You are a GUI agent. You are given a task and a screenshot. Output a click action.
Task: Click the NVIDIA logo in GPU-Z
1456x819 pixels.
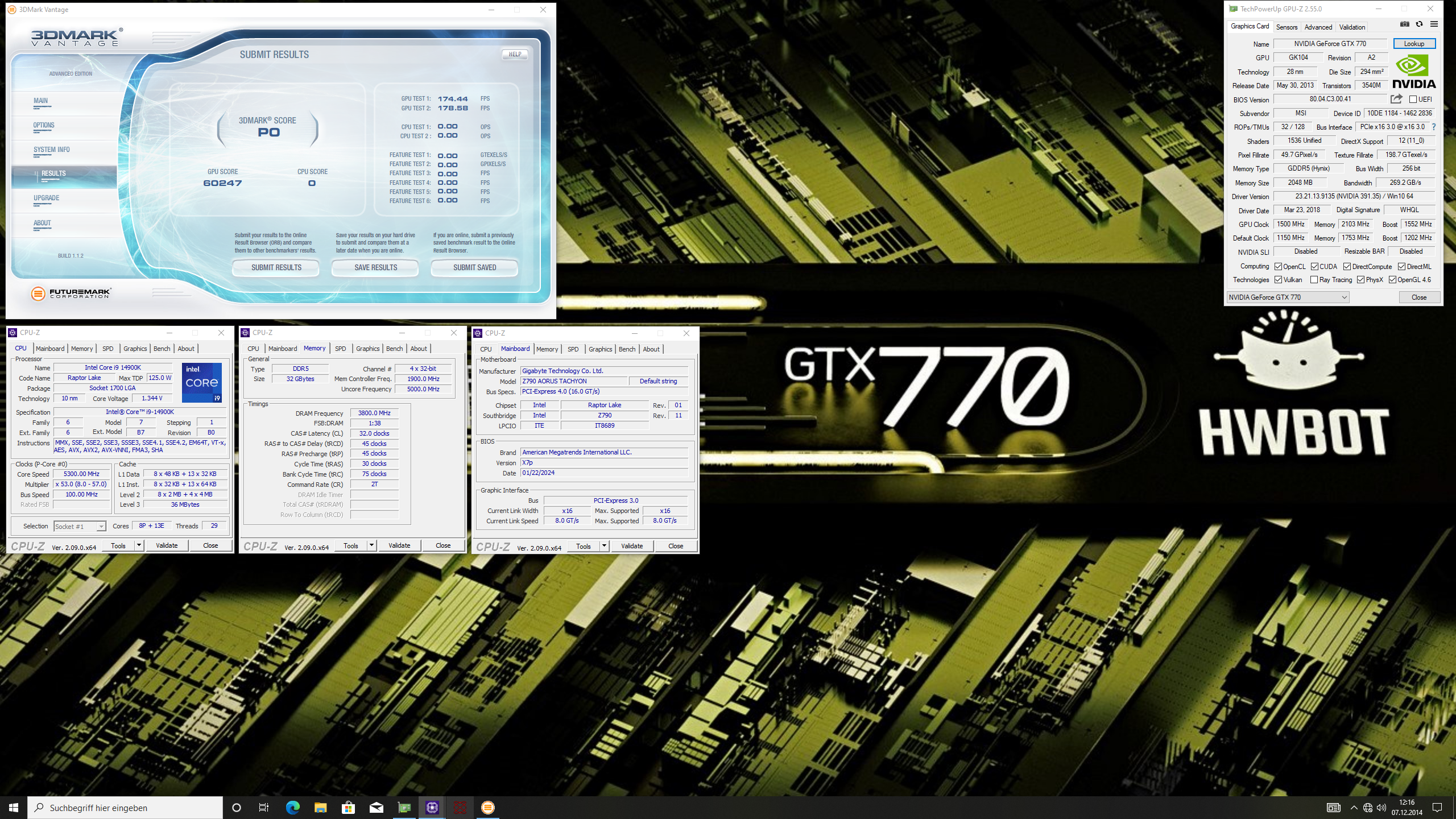(x=1414, y=72)
